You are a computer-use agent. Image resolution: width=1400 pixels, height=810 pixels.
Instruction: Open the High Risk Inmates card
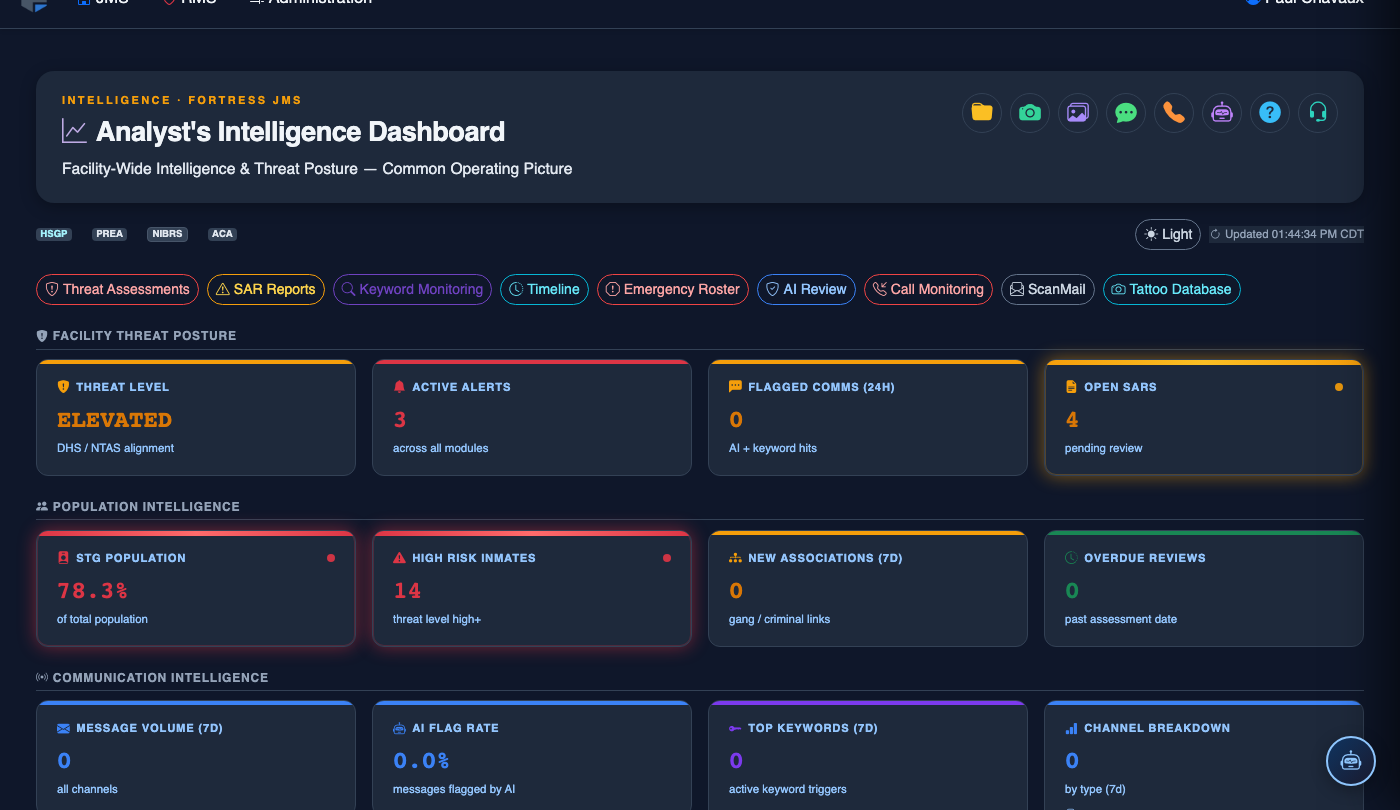[532, 589]
